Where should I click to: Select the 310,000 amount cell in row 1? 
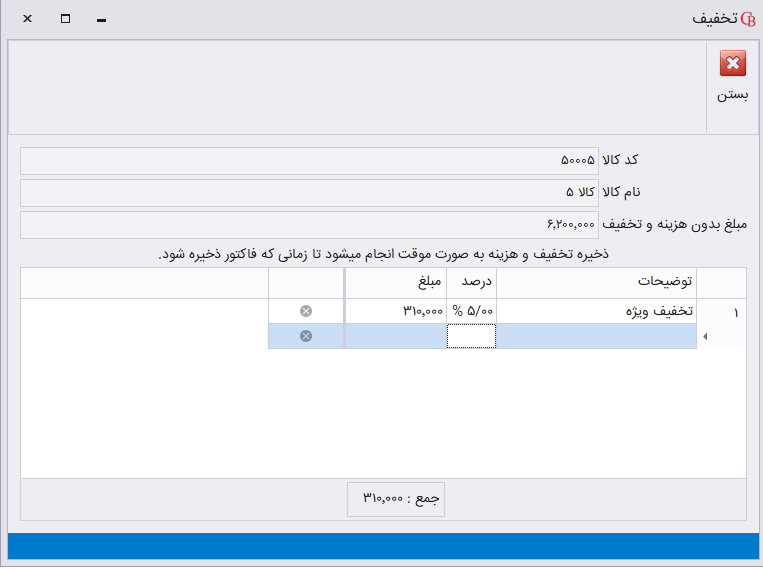coord(395,311)
